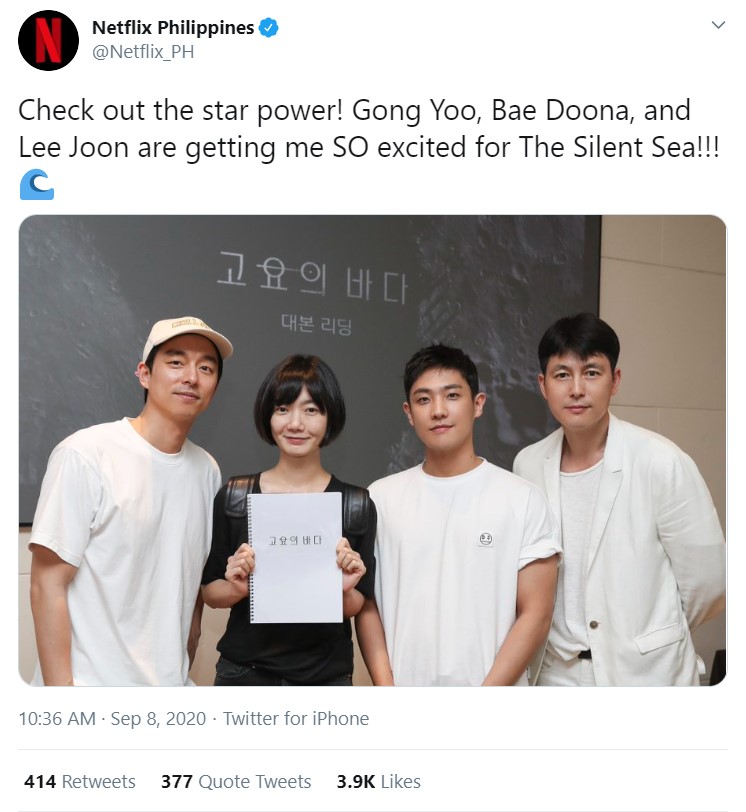Click the 10:36 AM timestamp
746x812 pixels.
(x=57, y=719)
